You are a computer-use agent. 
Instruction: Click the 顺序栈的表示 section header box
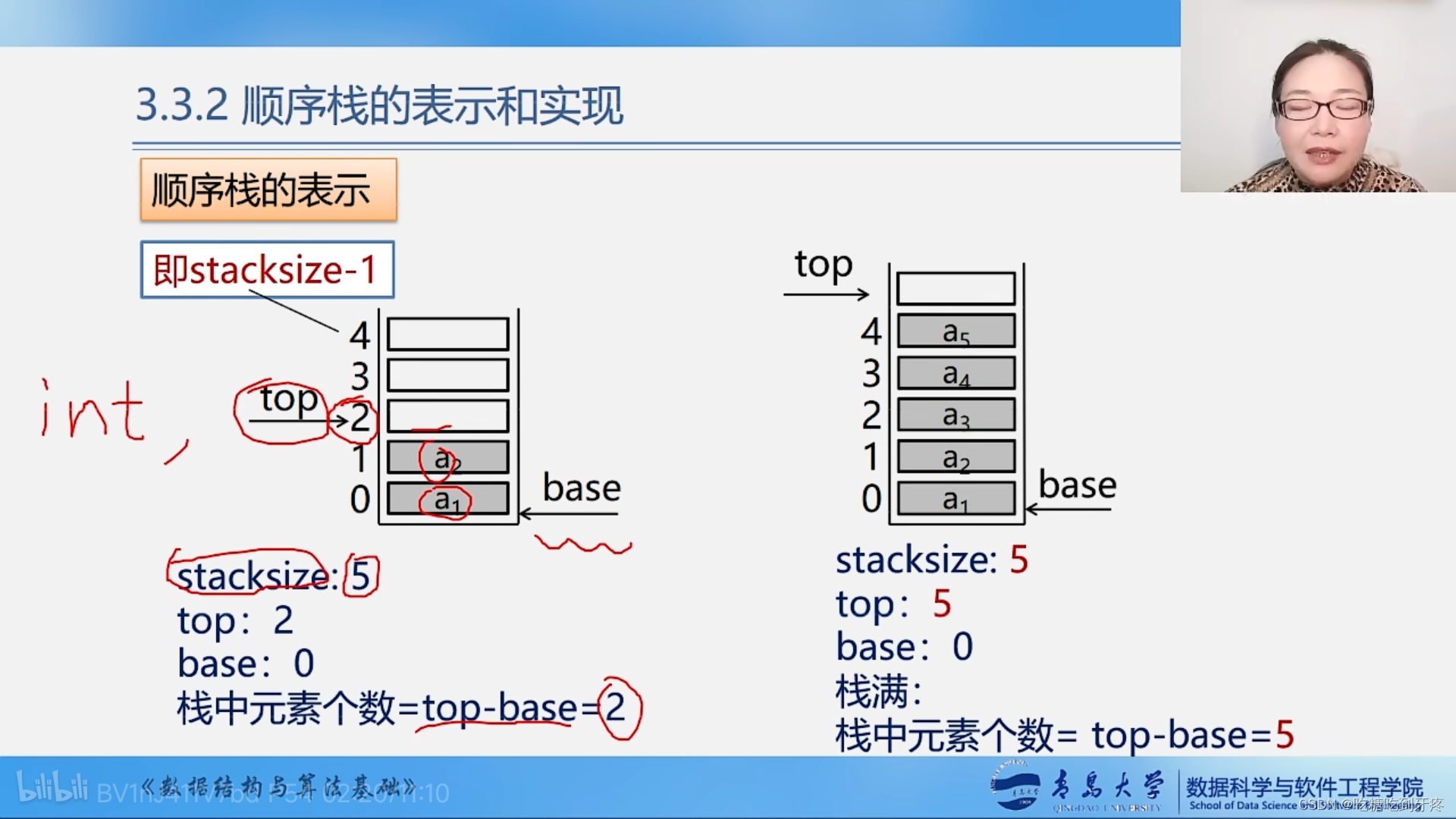[267, 187]
